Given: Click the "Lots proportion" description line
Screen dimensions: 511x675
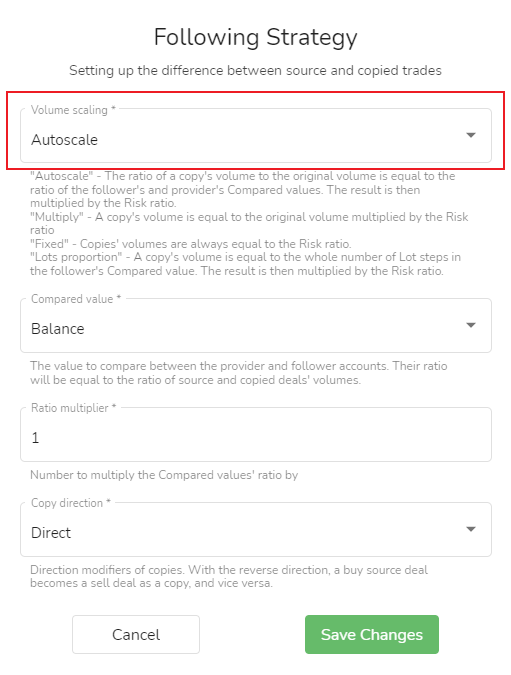Looking at the screenshot, I should (x=245, y=264).
